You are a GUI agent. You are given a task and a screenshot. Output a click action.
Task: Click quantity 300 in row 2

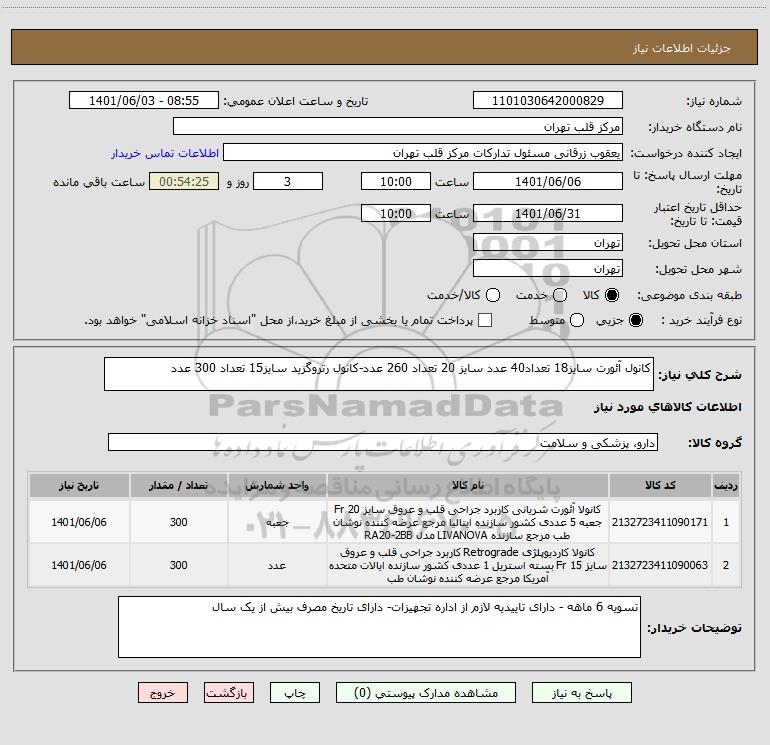179,565
